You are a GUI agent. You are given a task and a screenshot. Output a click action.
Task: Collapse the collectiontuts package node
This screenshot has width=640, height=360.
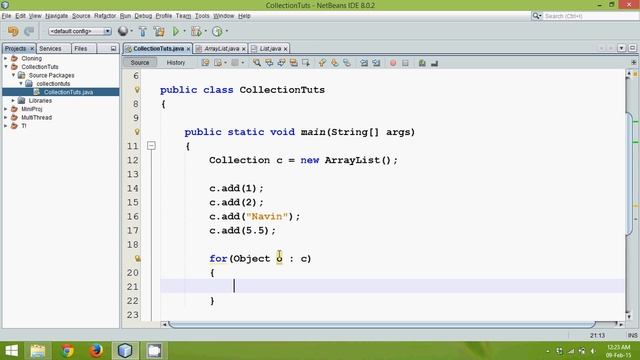tap(21, 83)
